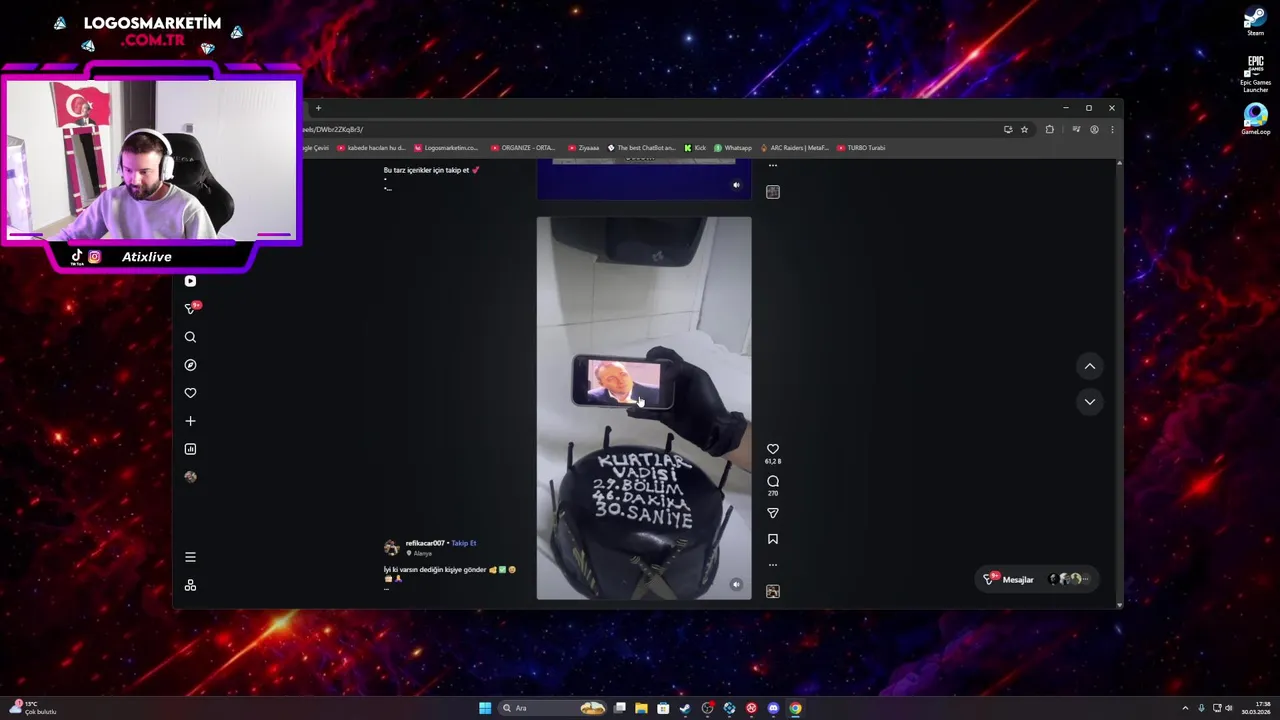Open Discord from the taskbar
Image resolution: width=1280 pixels, height=720 pixels.
click(773, 708)
